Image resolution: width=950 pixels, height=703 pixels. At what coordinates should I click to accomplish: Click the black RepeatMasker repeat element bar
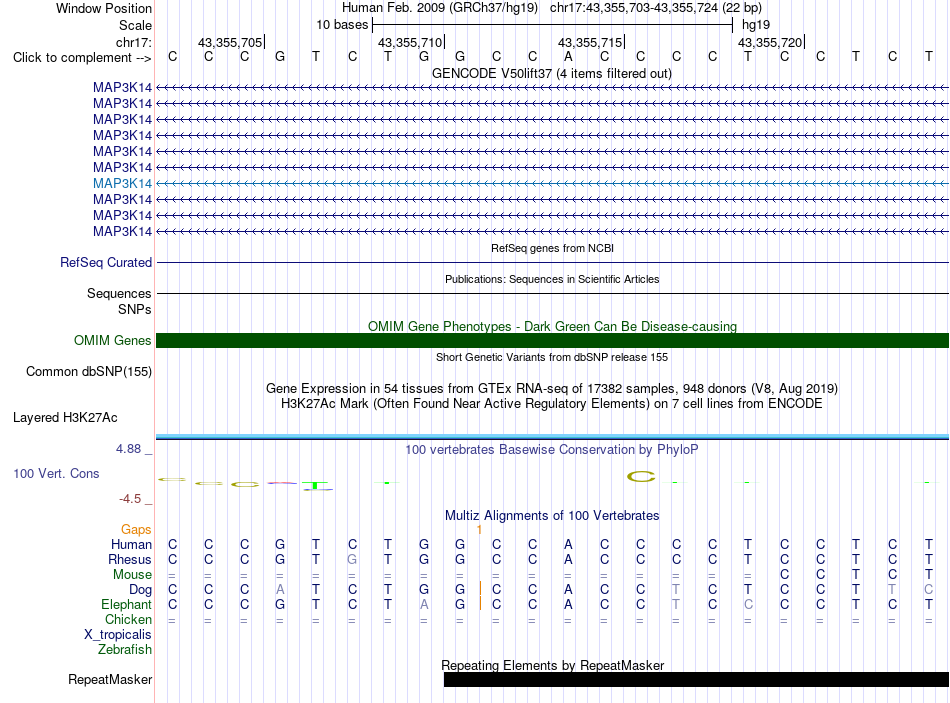click(696, 680)
